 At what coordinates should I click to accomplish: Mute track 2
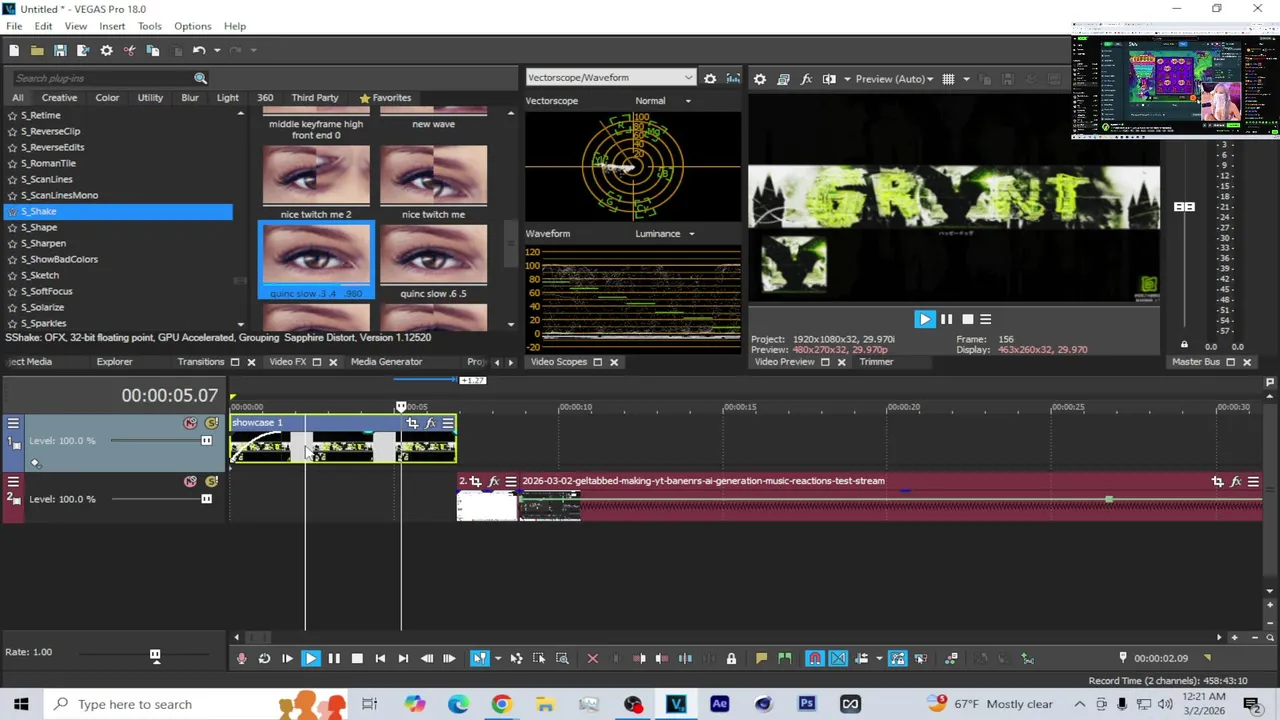(190, 482)
